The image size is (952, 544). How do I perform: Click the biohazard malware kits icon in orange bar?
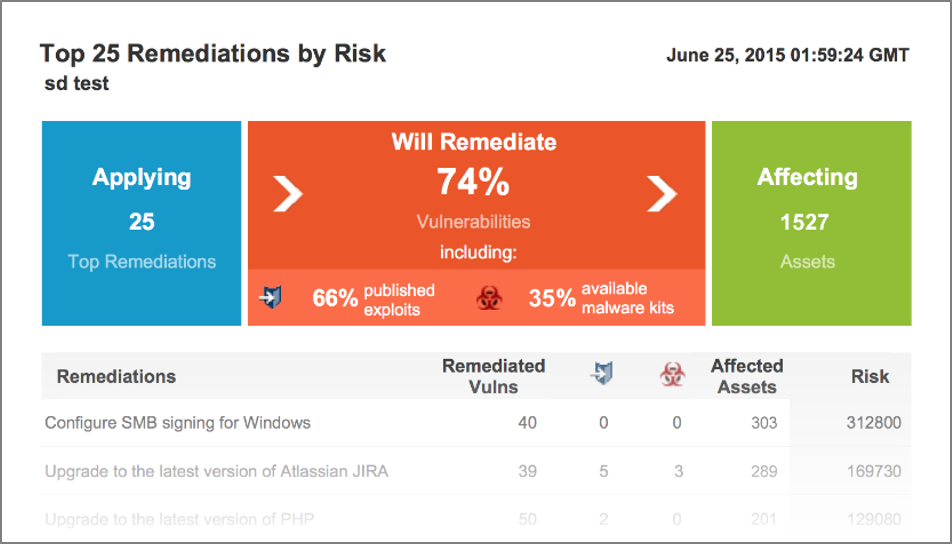point(489,298)
